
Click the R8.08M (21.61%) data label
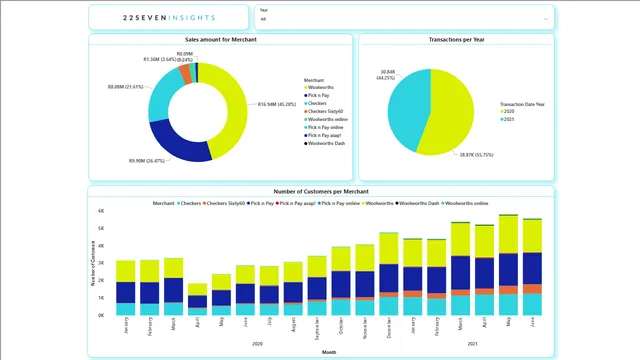coord(125,87)
